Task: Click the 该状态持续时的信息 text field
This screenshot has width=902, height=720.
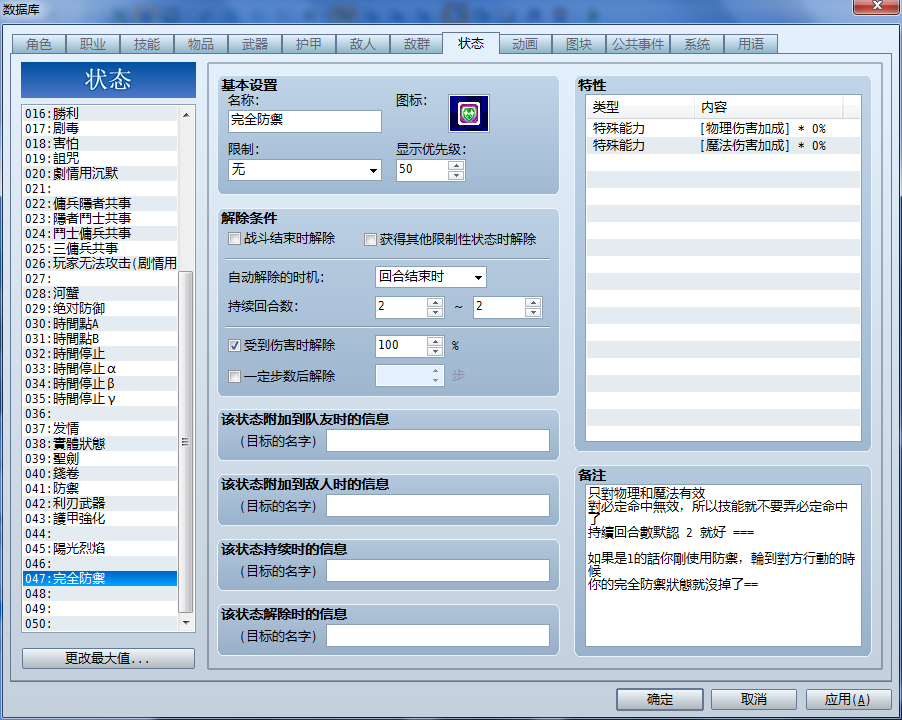Action: 438,571
